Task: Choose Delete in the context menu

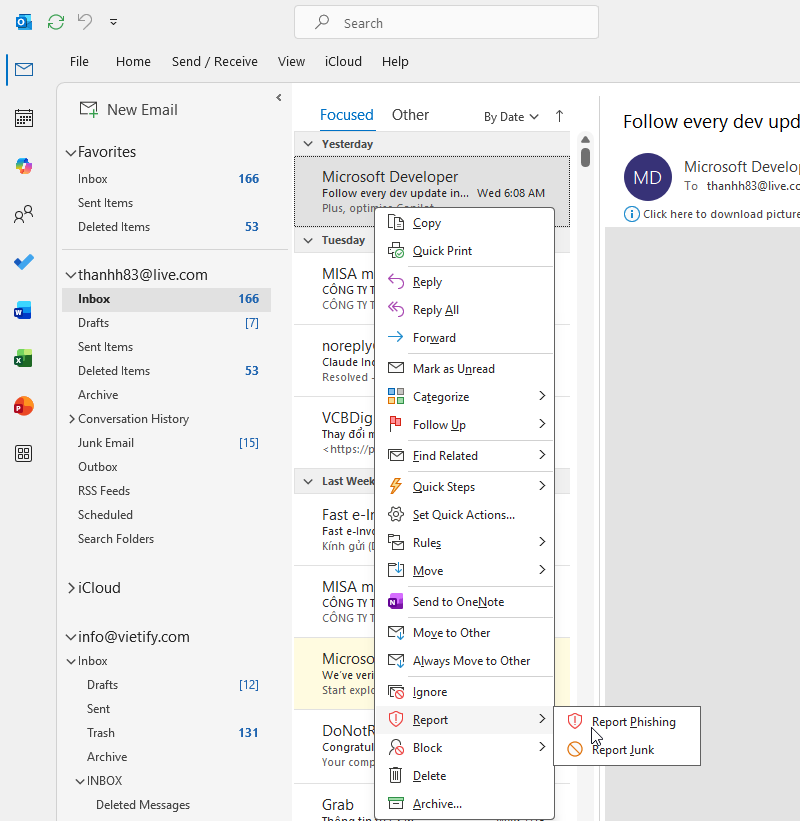Action: [464, 775]
